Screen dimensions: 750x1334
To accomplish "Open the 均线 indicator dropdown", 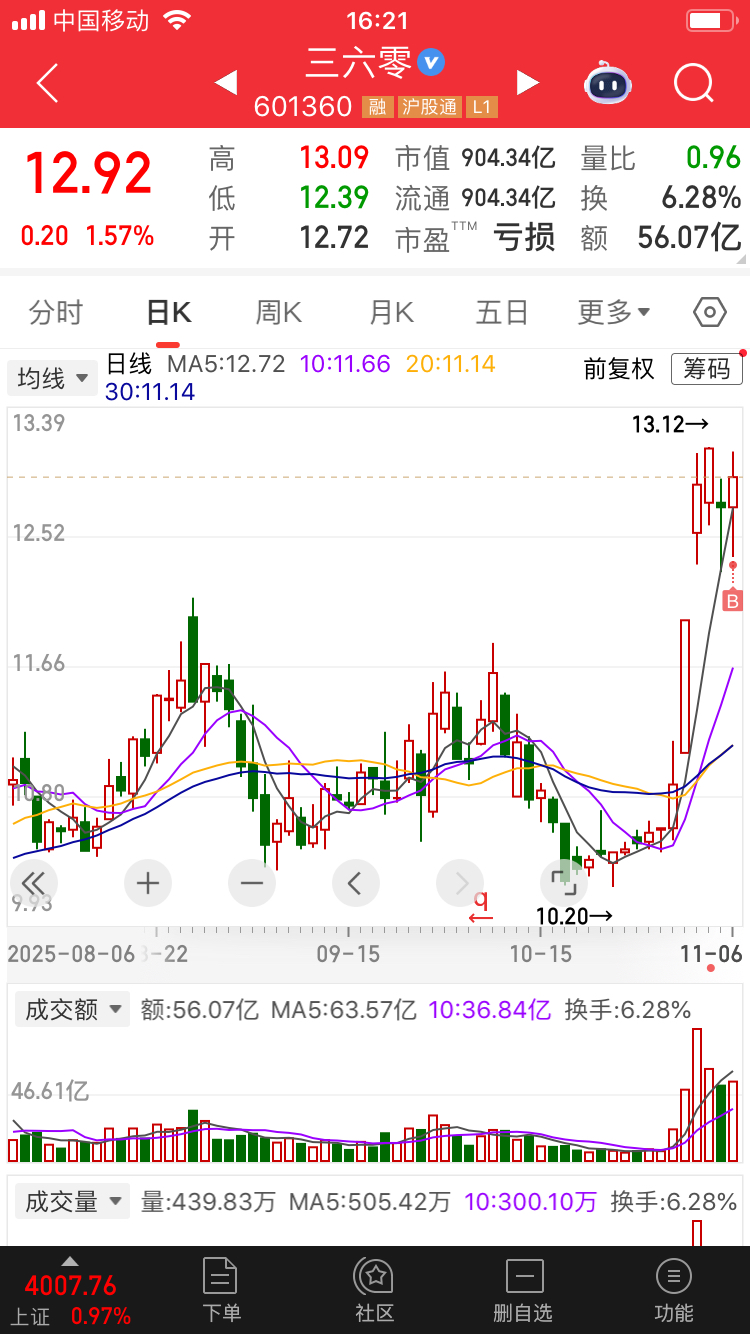I will coord(52,379).
